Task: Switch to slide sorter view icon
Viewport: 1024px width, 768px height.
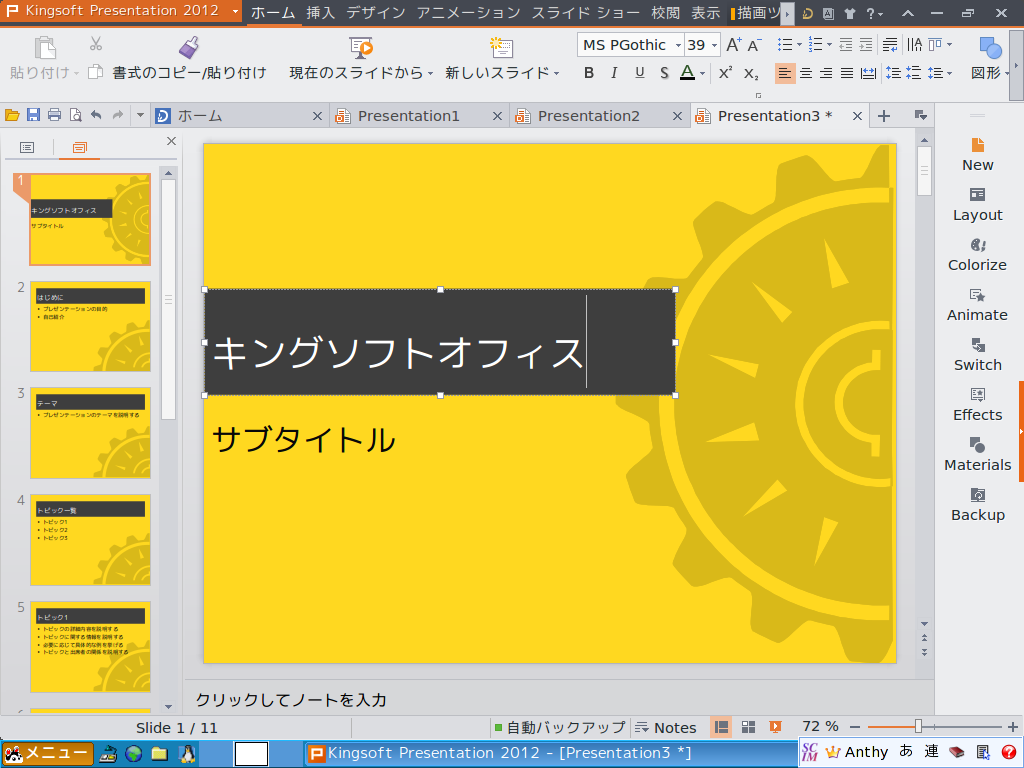Action: (748, 727)
